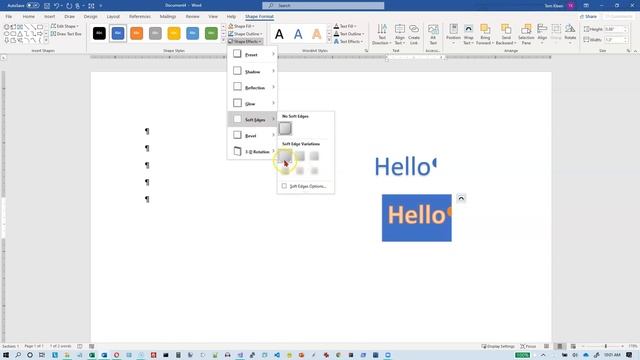This screenshot has width=640, height=360.
Task: Open the Text Direction tool
Action: click(x=382, y=34)
